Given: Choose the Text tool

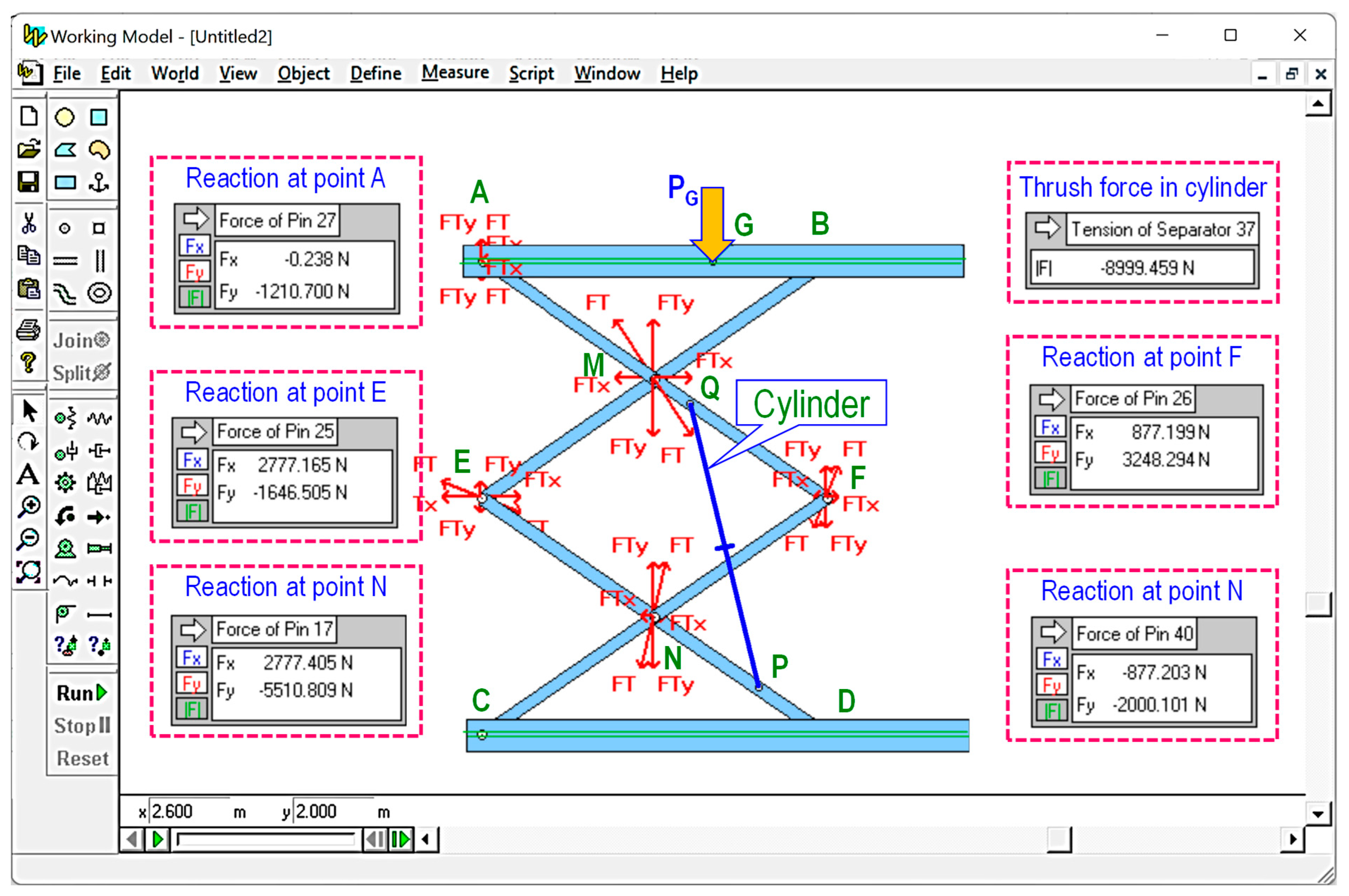Looking at the screenshot, I should coord(27,475).
